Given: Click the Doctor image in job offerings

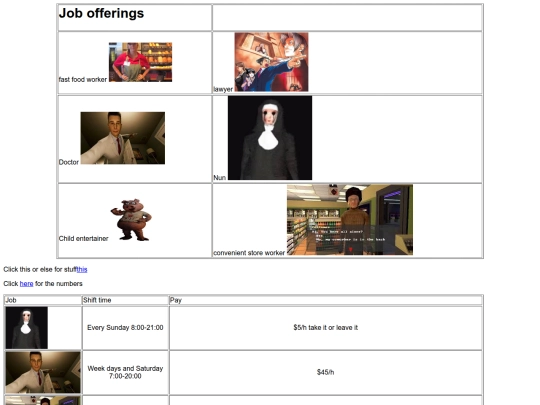Looking at the screenshot, I should [123, 138].
